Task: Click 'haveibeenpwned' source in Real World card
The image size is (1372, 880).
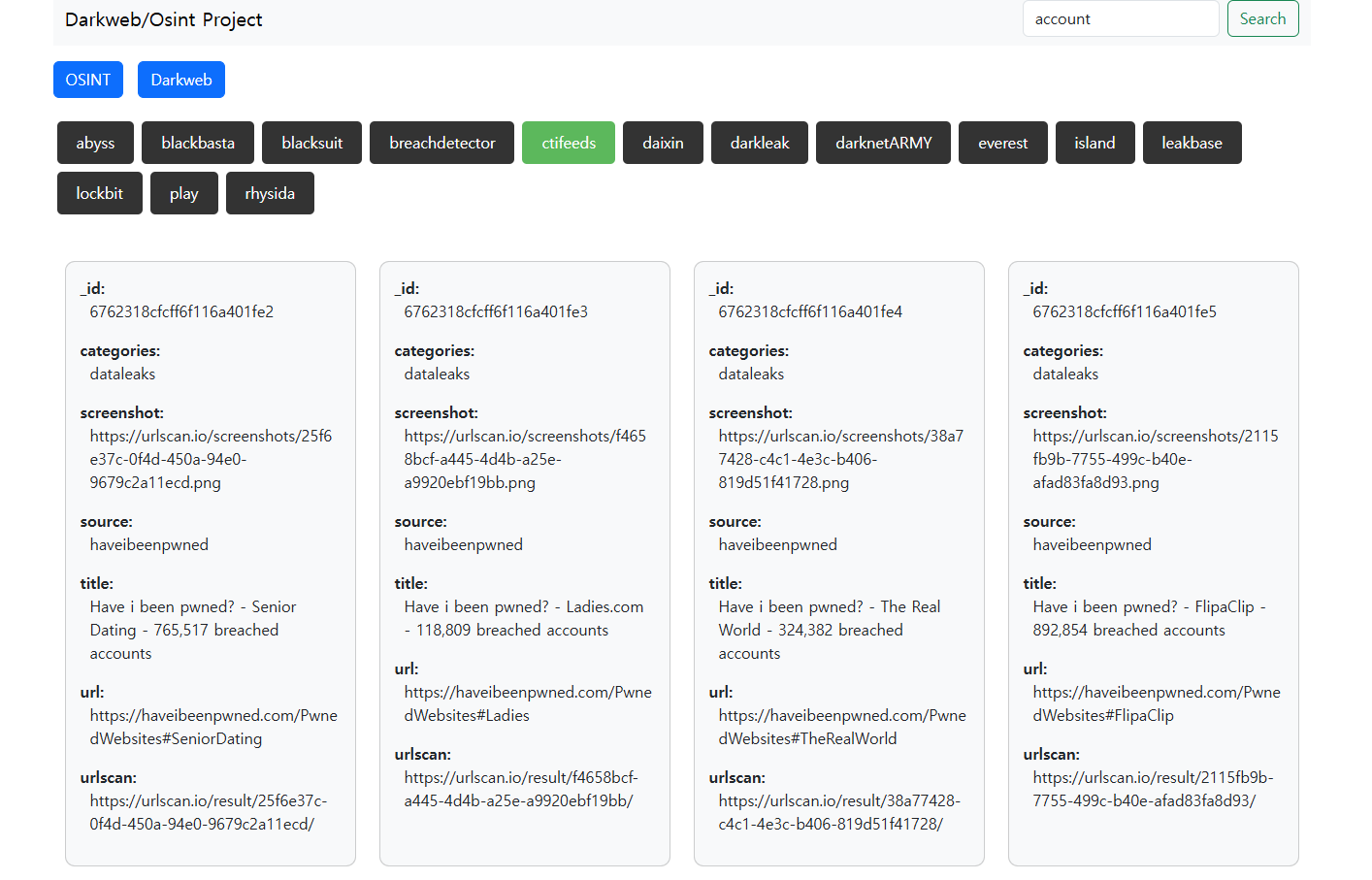Action: [777, 544]
